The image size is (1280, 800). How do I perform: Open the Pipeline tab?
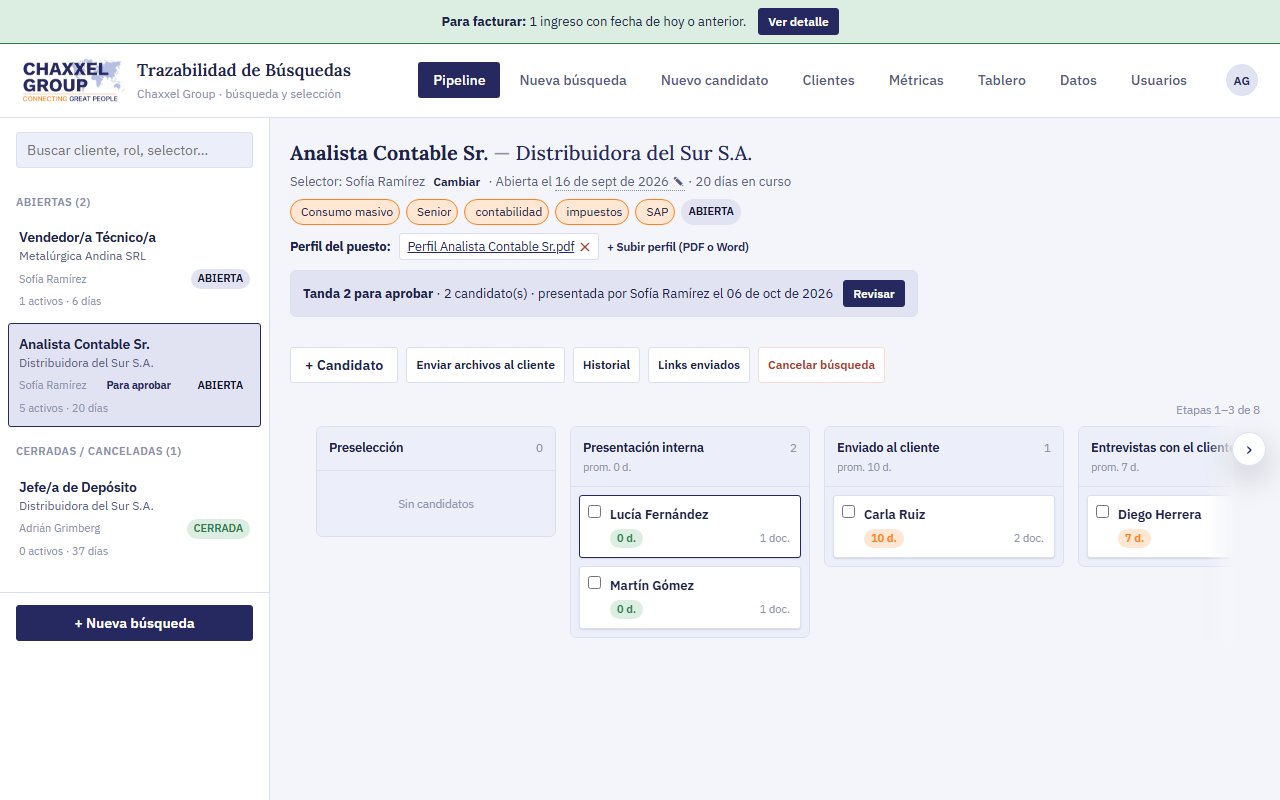point(459,80)
